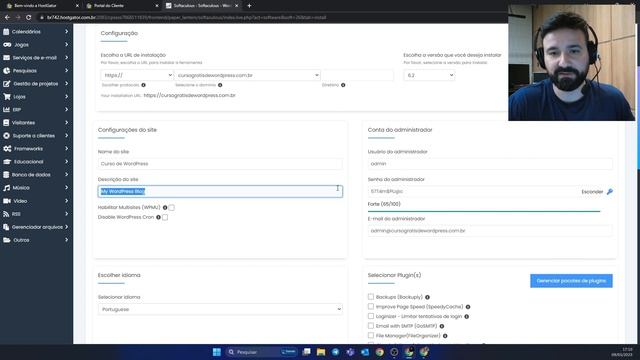Click info icon next to Escolher protocolo
This screenshot has width=640, height=360.
tap(143, 85)
